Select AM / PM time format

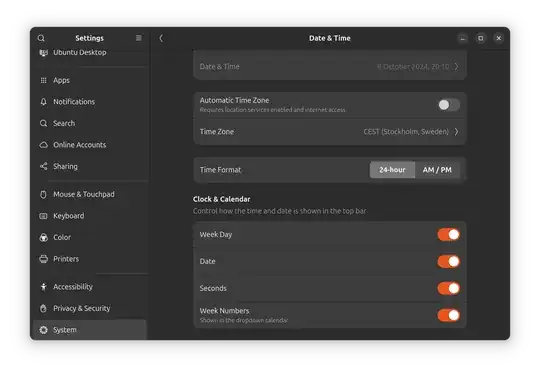pyautogui.click(x=437, y=170)
